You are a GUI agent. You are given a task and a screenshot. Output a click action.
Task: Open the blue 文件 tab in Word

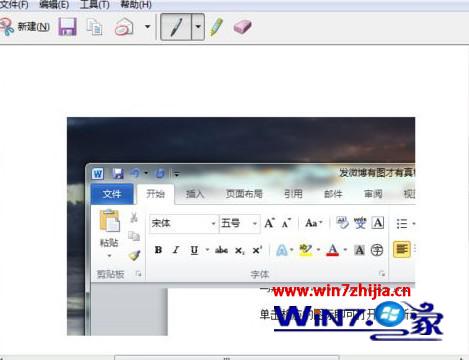pyautogui.click(x=112, y=194)
